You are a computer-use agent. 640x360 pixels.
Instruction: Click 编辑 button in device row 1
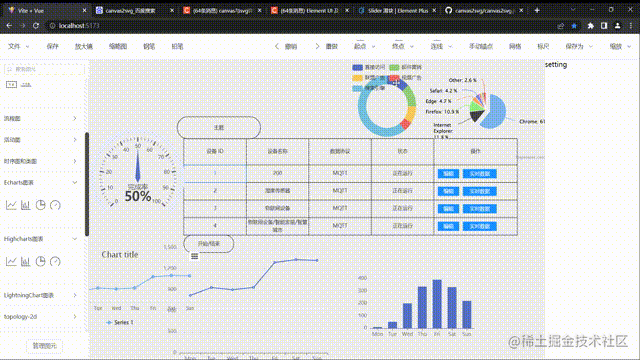[x=448, y=173]
